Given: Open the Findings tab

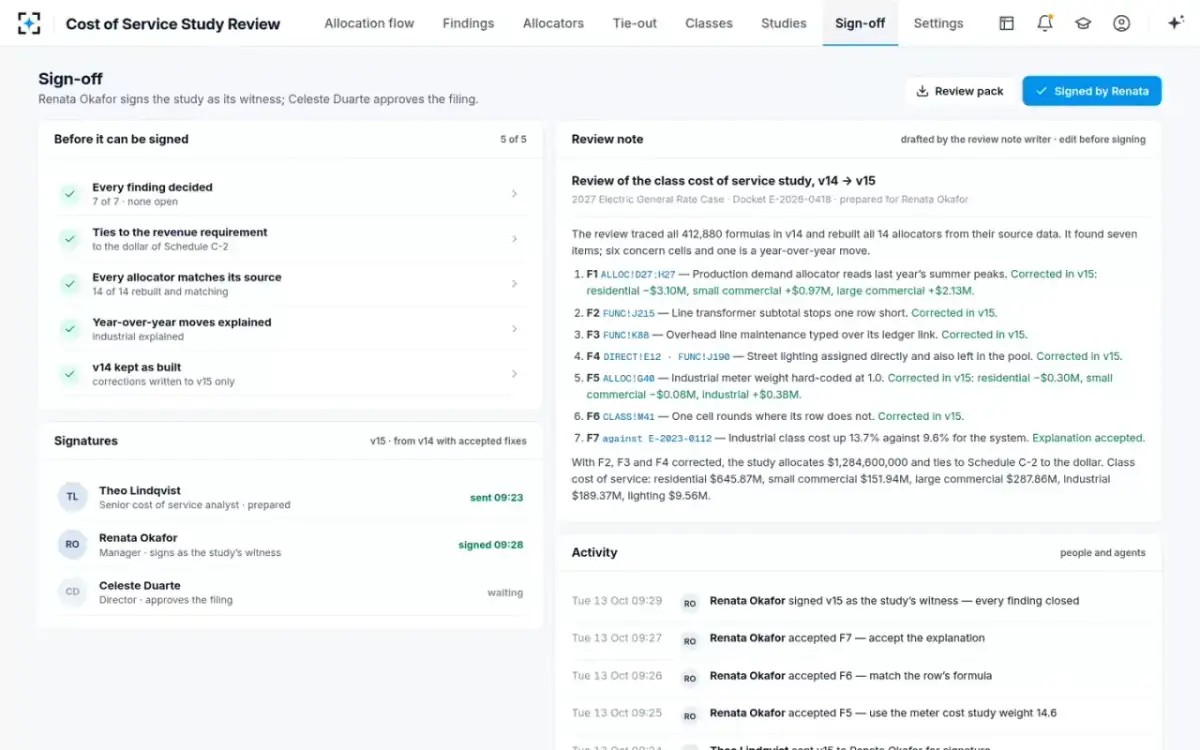Looking at the screenshot, I should pyautogui.click(x=468, y=23).
